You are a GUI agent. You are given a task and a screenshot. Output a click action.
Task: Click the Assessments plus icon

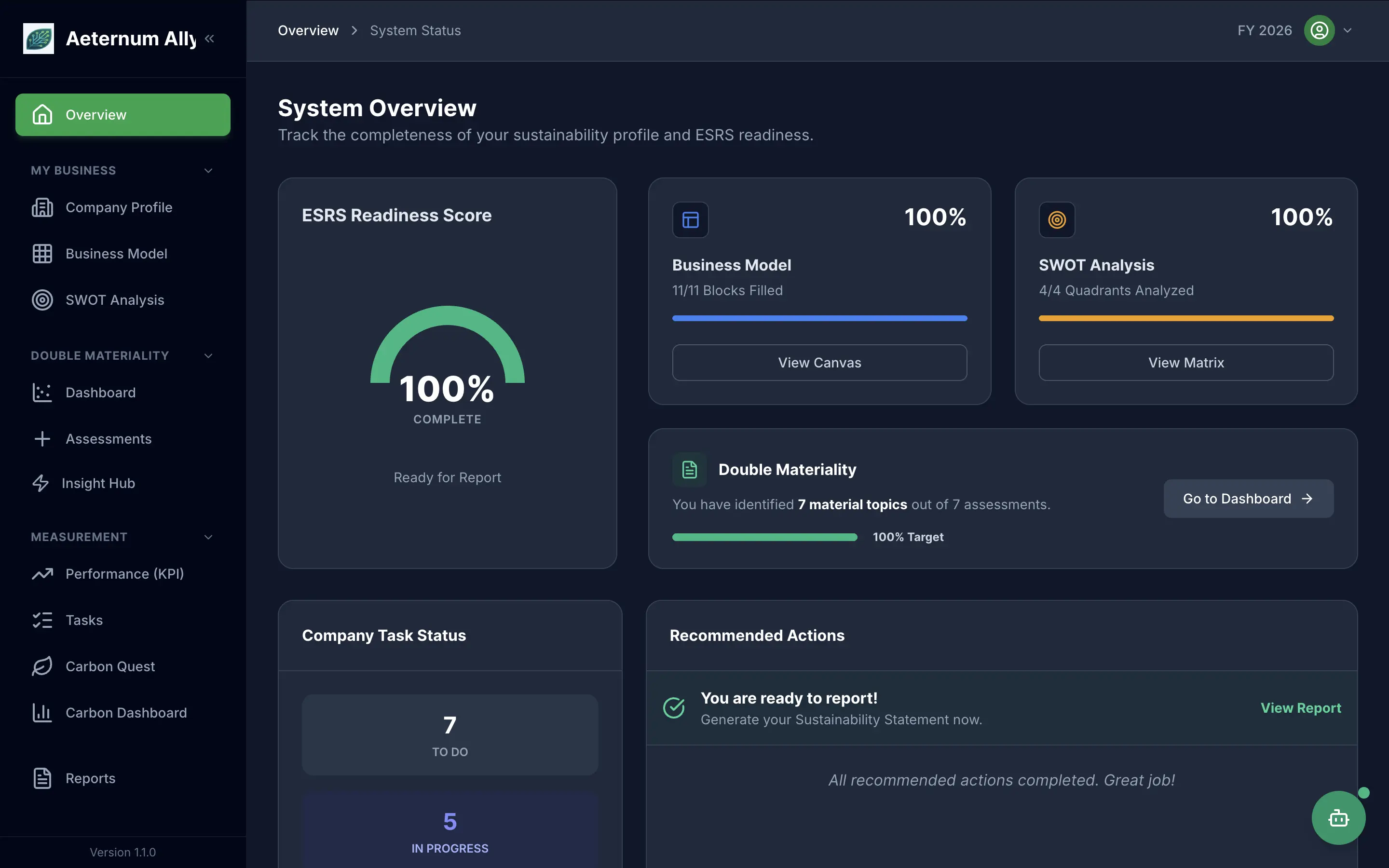tap(42, 439)
